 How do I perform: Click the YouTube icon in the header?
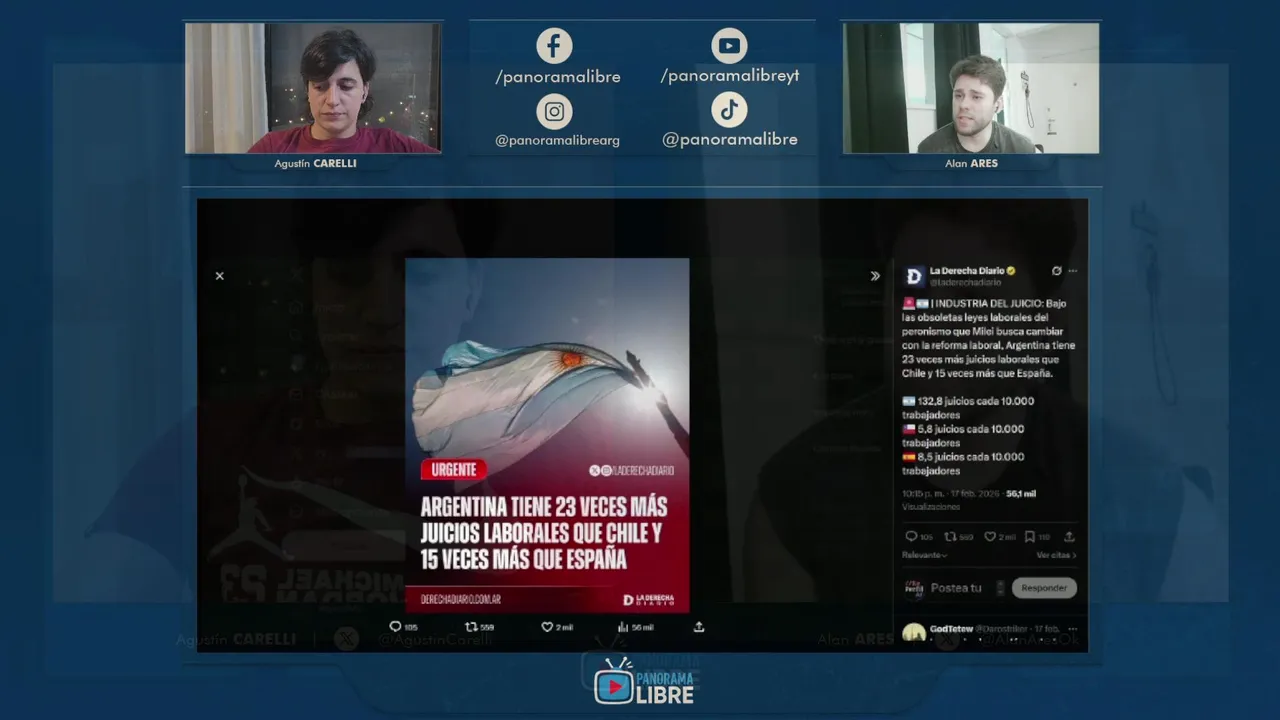[729, 46]
